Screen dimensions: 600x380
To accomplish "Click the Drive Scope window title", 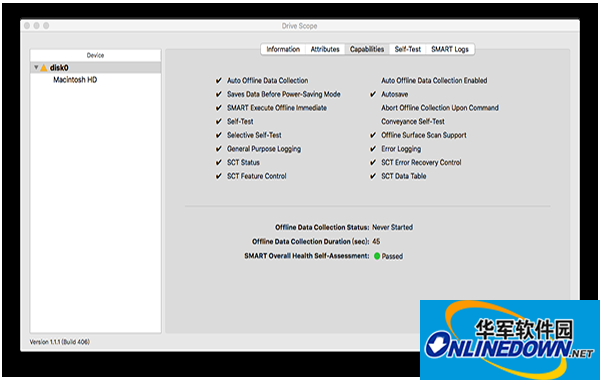I will [299, 26].
